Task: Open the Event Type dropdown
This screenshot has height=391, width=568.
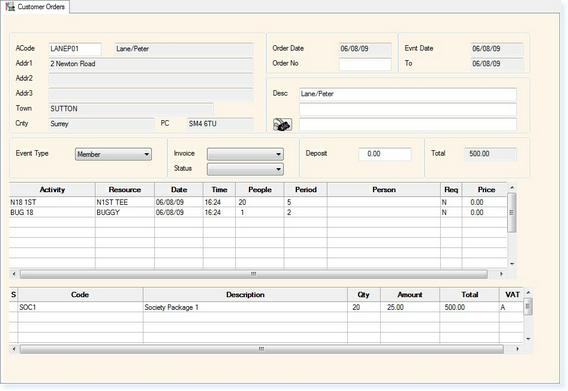Action: tap(113, 154)
